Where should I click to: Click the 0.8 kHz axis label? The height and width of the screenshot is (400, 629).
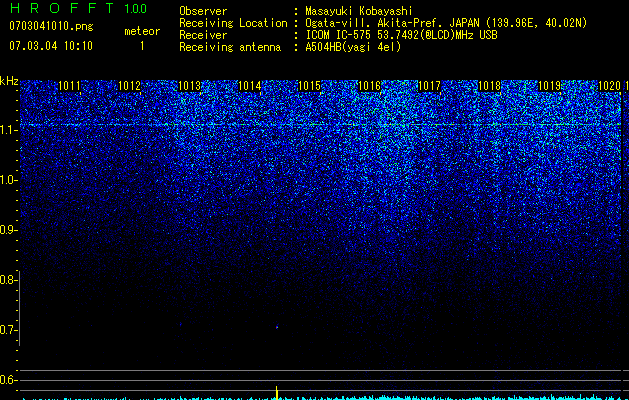(x=8, y=280)
